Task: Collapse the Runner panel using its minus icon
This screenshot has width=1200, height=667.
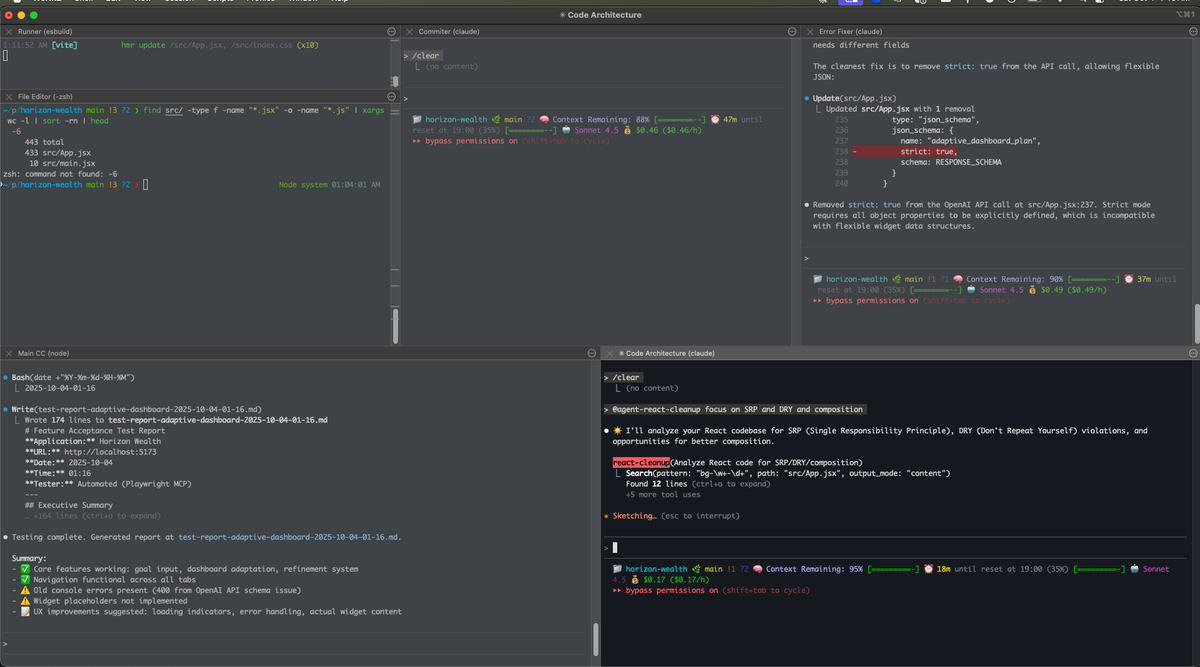Action: tap(391, 30)
